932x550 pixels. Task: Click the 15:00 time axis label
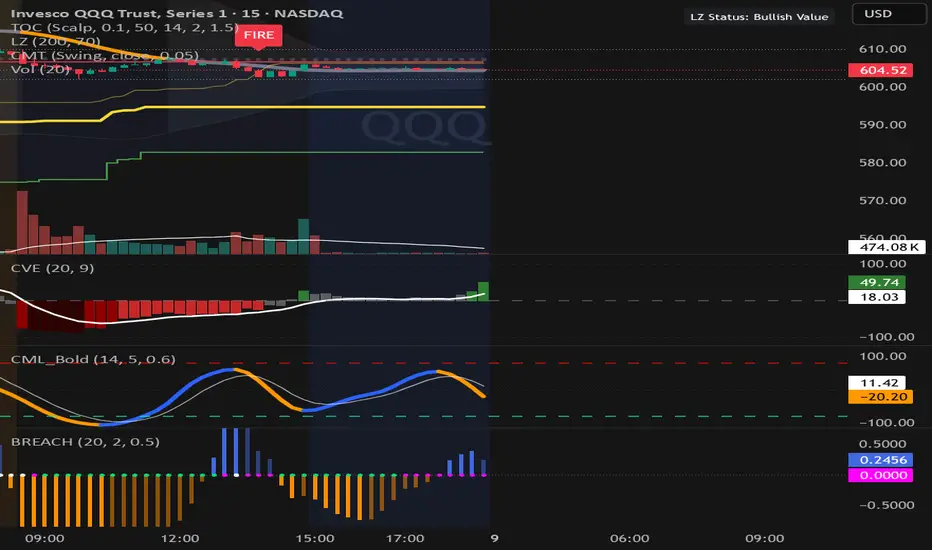[x=315, y=538]
